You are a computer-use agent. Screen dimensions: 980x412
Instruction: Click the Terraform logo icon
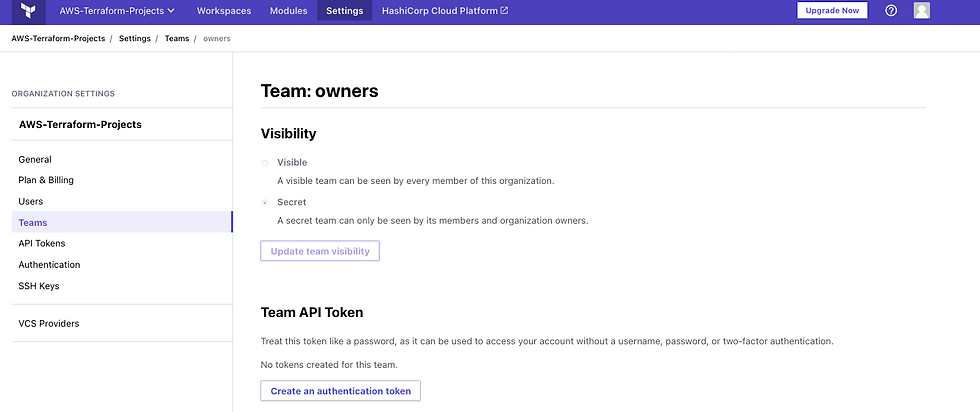pos(29,11)
